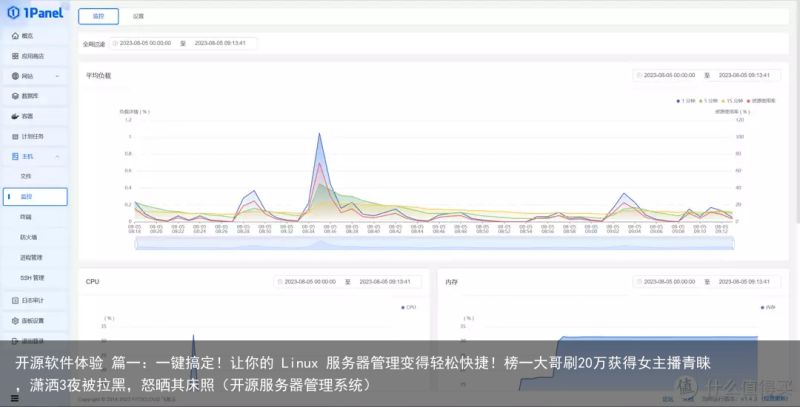
Task: Click the peak of the load chart
Action: 319,134
